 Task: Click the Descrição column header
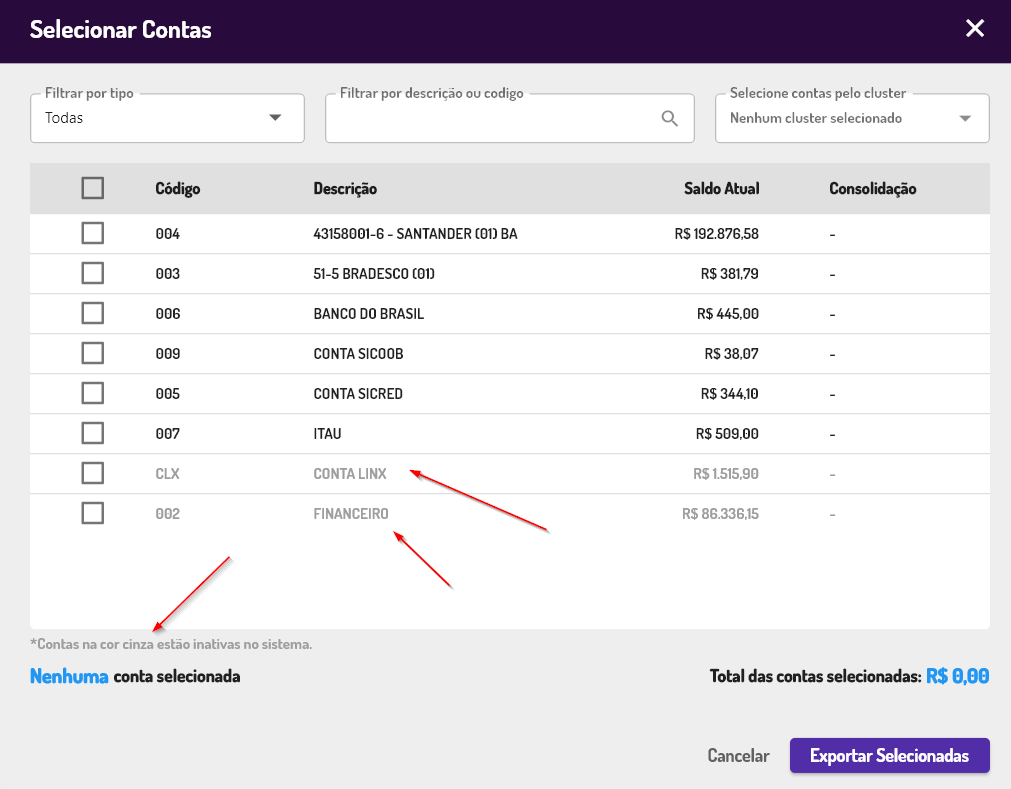pos(345,189)
